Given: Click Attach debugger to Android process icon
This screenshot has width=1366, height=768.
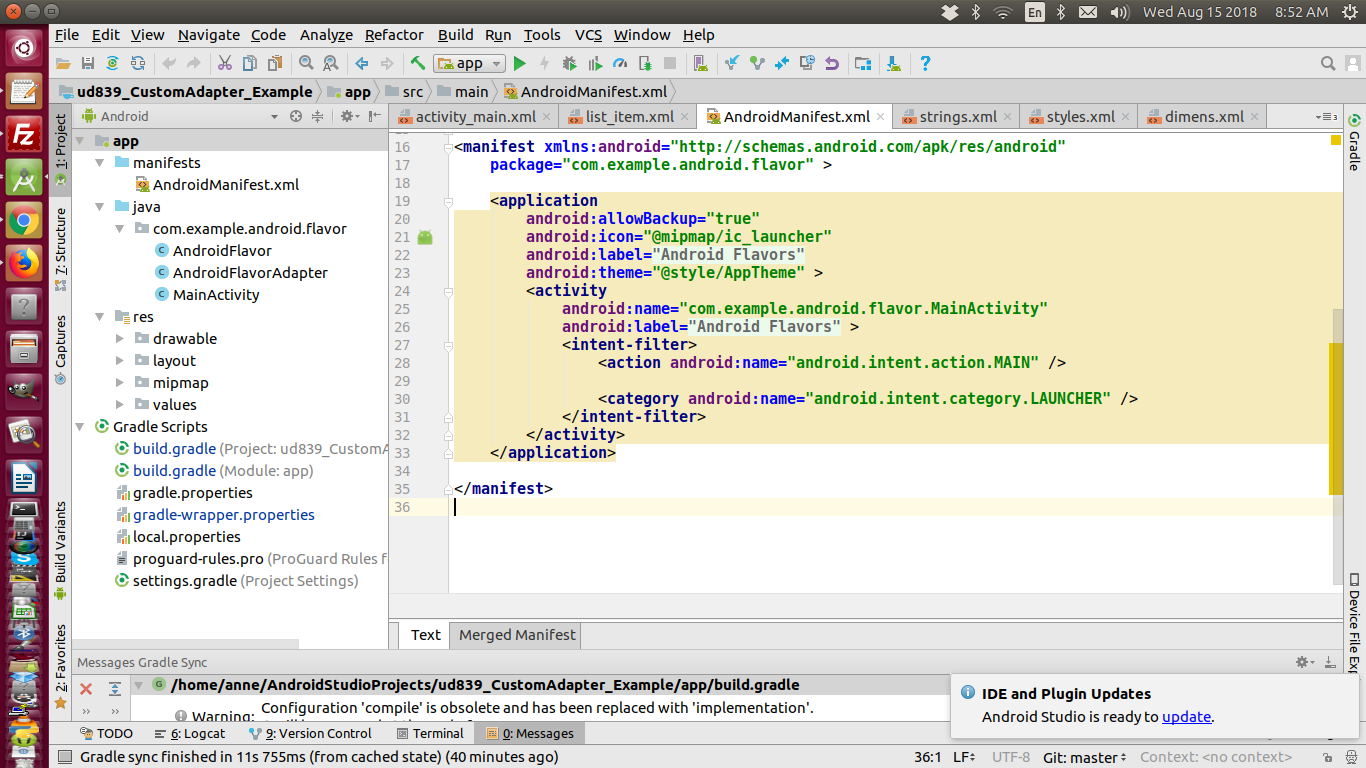Looking at the screenshot, I should (645, 63).
